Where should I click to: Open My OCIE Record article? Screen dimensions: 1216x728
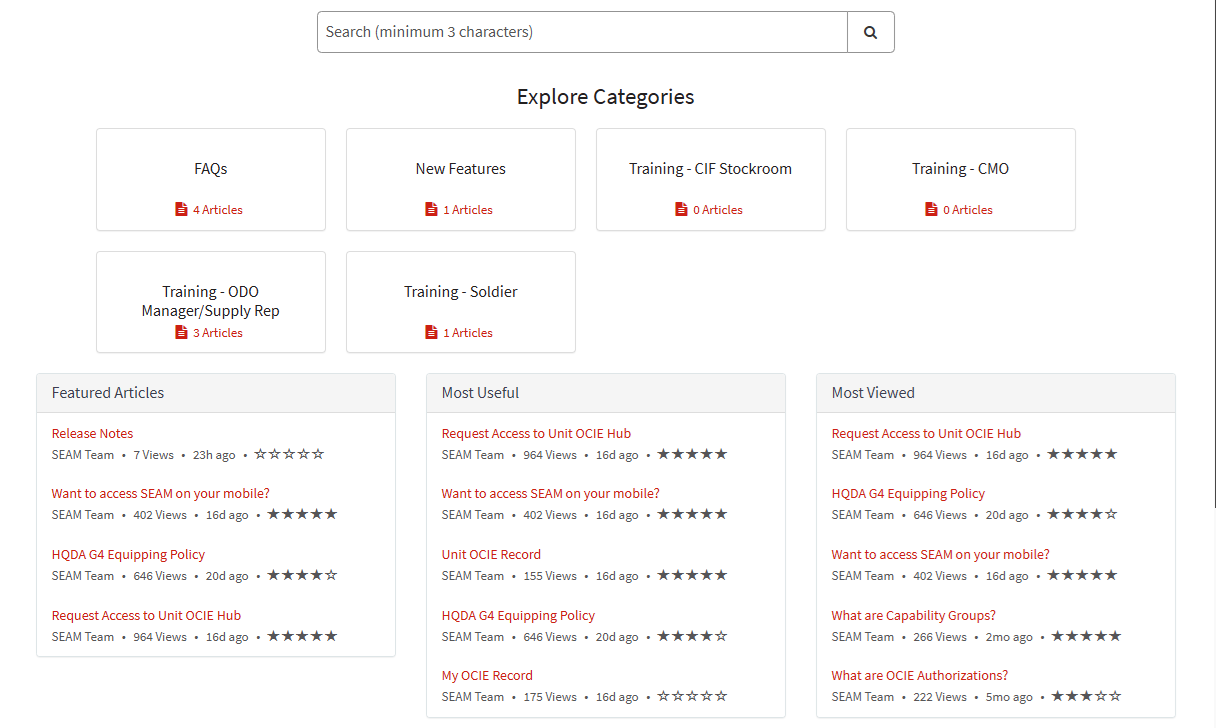pos(487,676)
